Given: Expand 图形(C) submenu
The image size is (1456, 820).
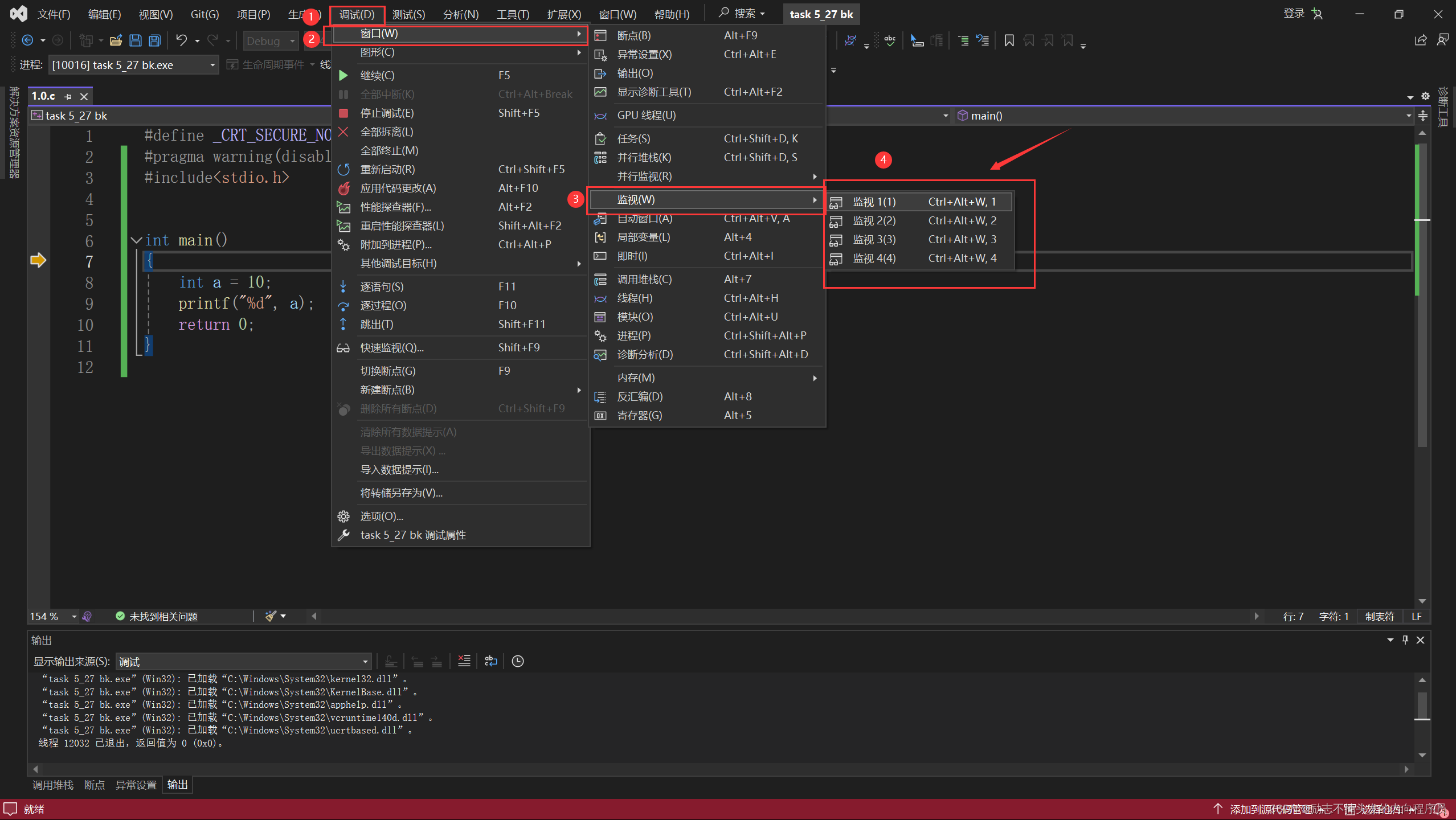Looking at the screenshot, I should [460, 52].
